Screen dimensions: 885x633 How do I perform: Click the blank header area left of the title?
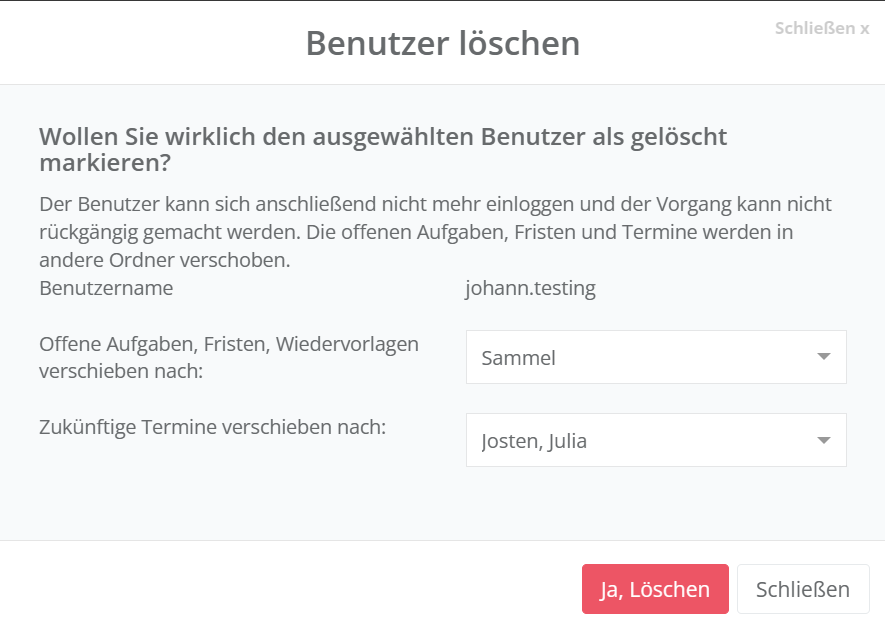pyautogui.click(x=150, y=44)
